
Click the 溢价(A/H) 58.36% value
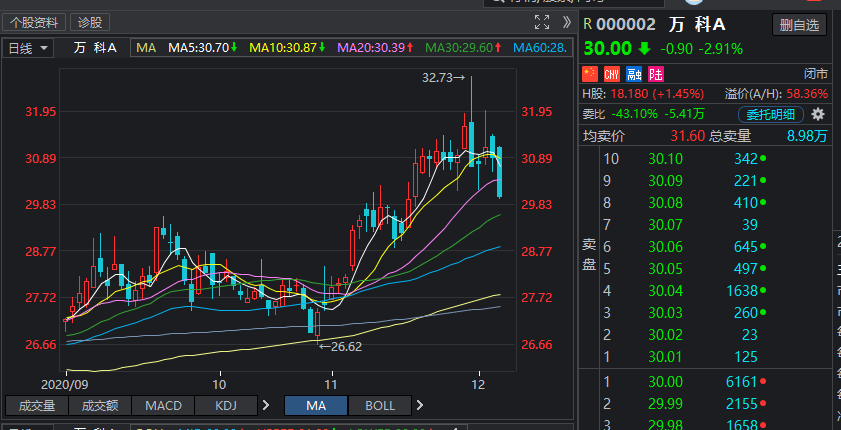[x=807, y=94]
